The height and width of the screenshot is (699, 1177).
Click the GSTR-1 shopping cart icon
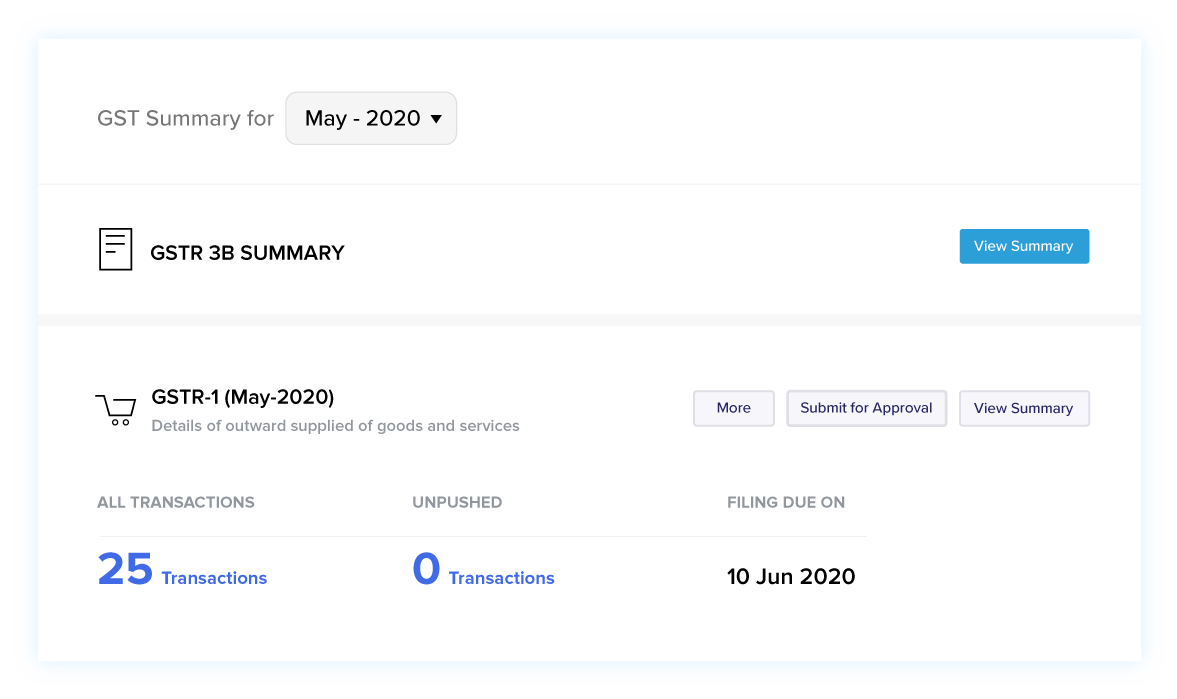116,410
